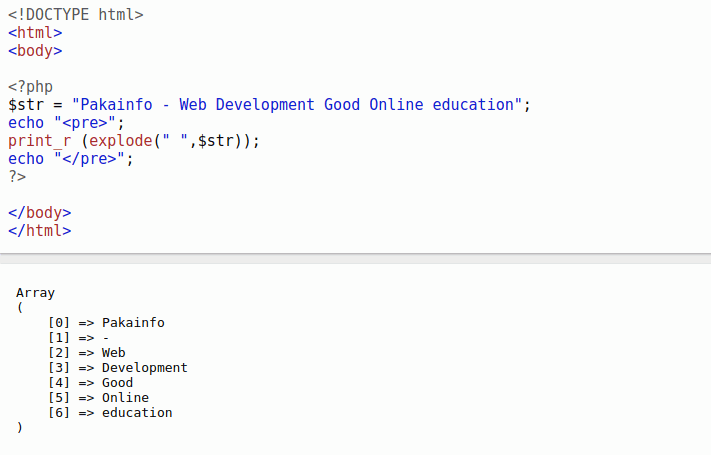Image resolution: width=711 pixels, height=455 pixels.
Task: Click the echo "</pre>" line
Action: [x=71, y=159]
